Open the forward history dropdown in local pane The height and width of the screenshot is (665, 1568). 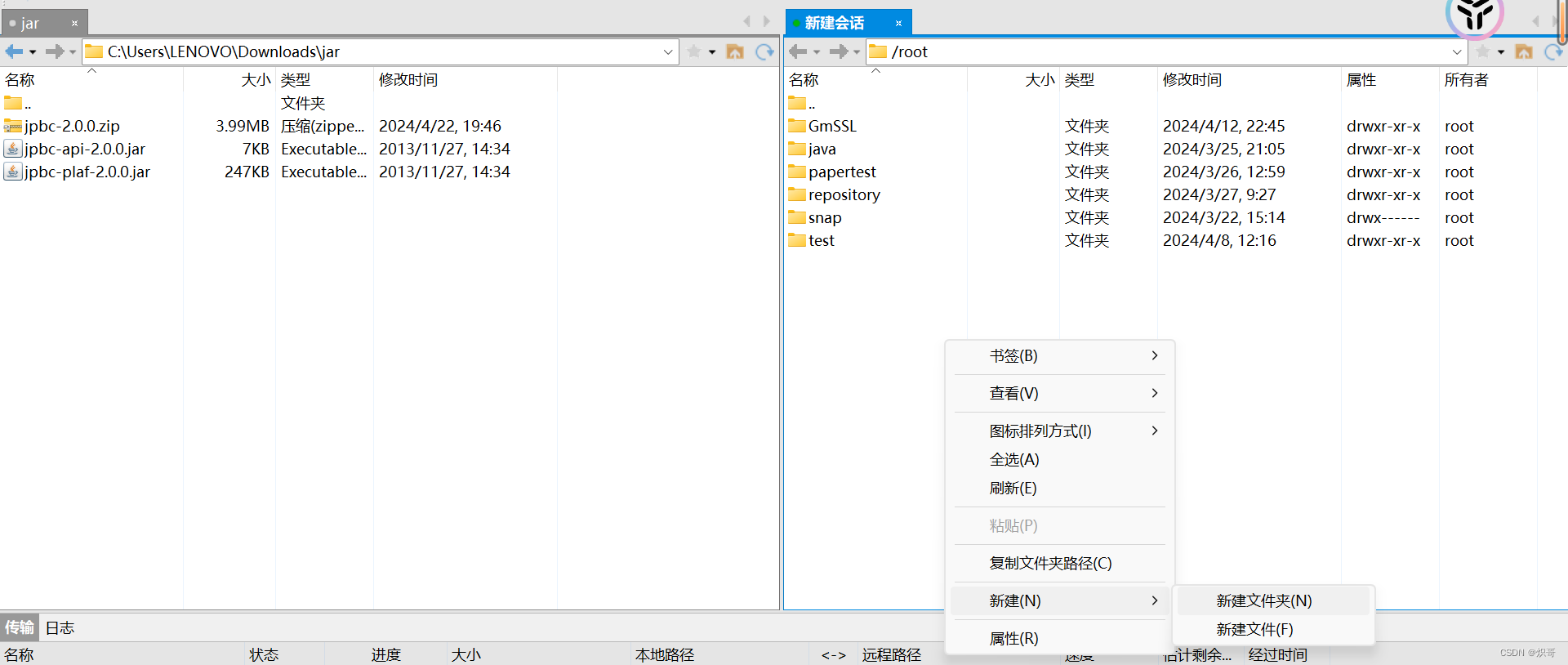coord(73,52)
